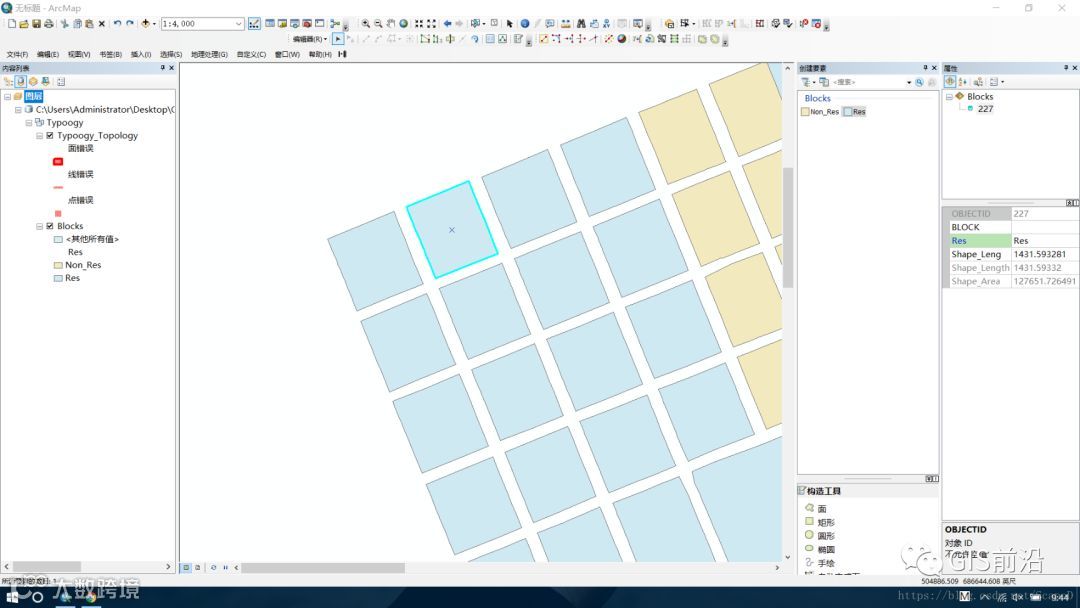
Task: Click the red 面错误 symbol swatch
Action: tap(58, 162)
